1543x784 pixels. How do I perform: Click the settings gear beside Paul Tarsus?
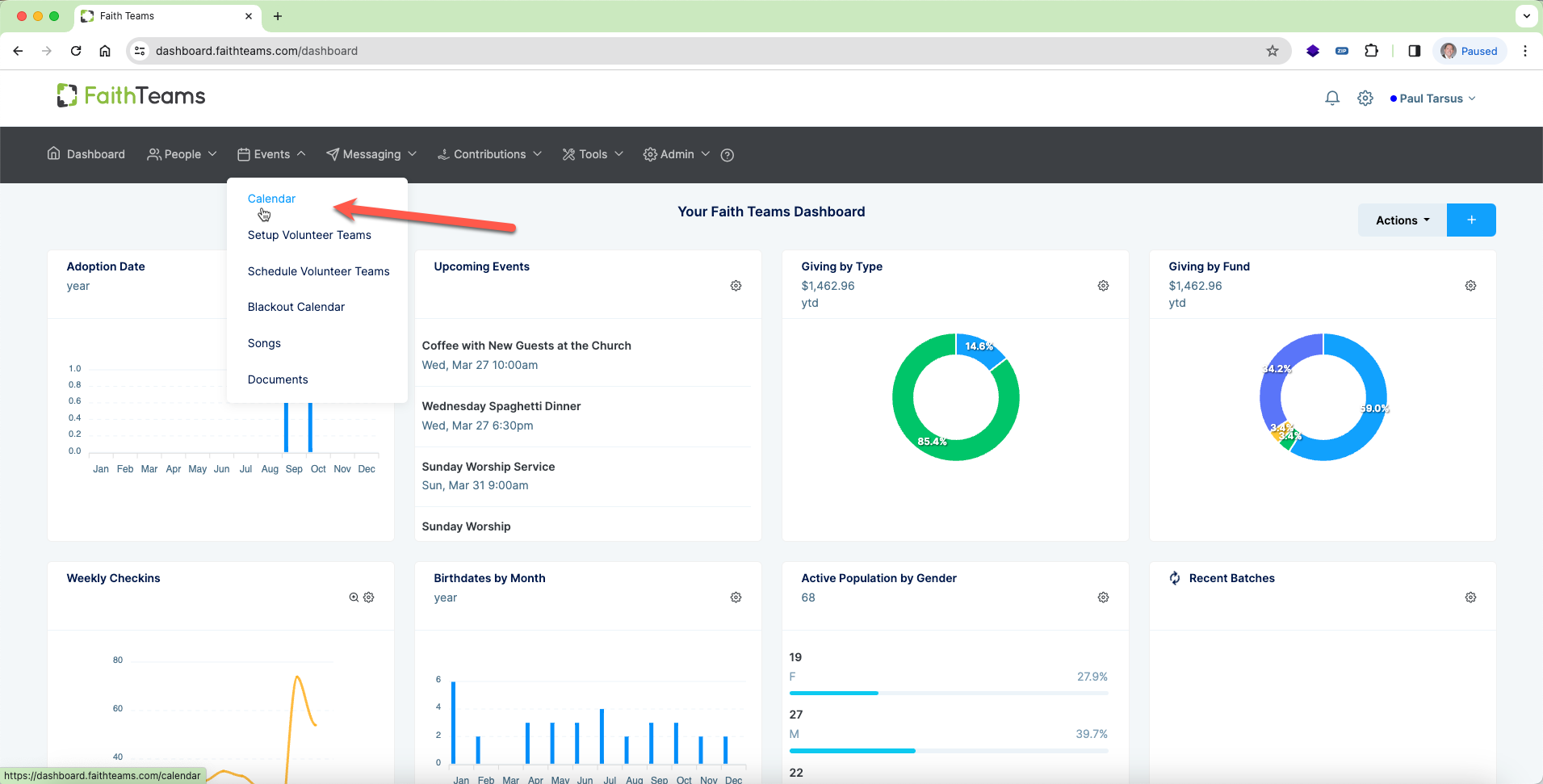pyautogui.click(x=1365, y=98)
